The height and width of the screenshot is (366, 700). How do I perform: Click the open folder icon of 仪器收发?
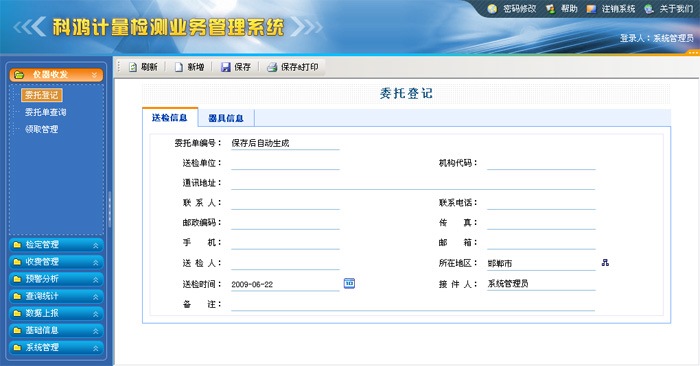(19, 75)
